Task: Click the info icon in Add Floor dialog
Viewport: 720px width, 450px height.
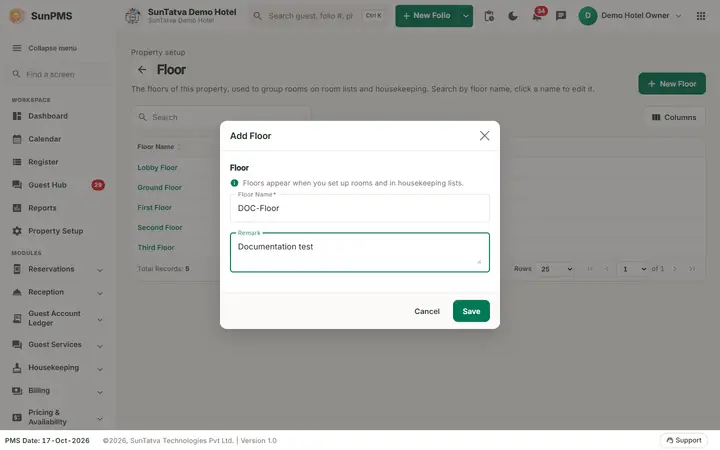Action: 234,183
